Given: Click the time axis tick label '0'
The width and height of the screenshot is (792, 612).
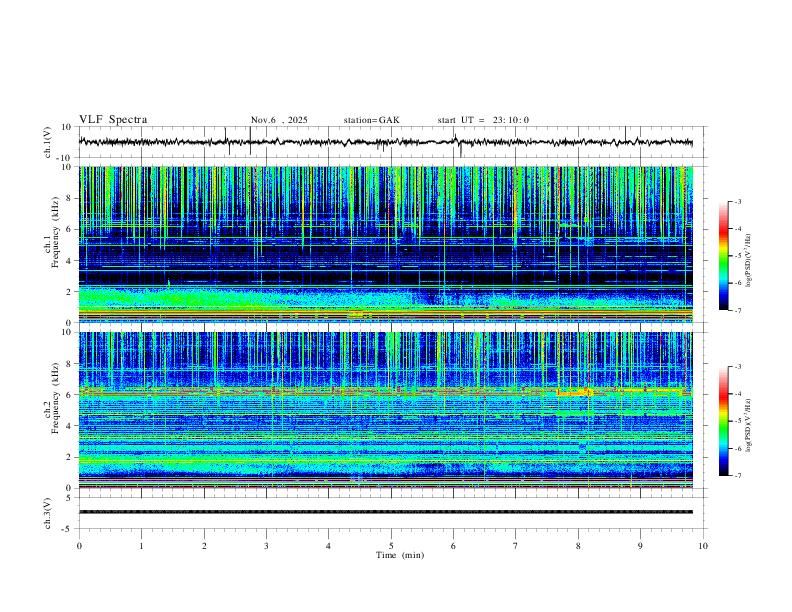Looking at the screenshot, I should (79, 546).
